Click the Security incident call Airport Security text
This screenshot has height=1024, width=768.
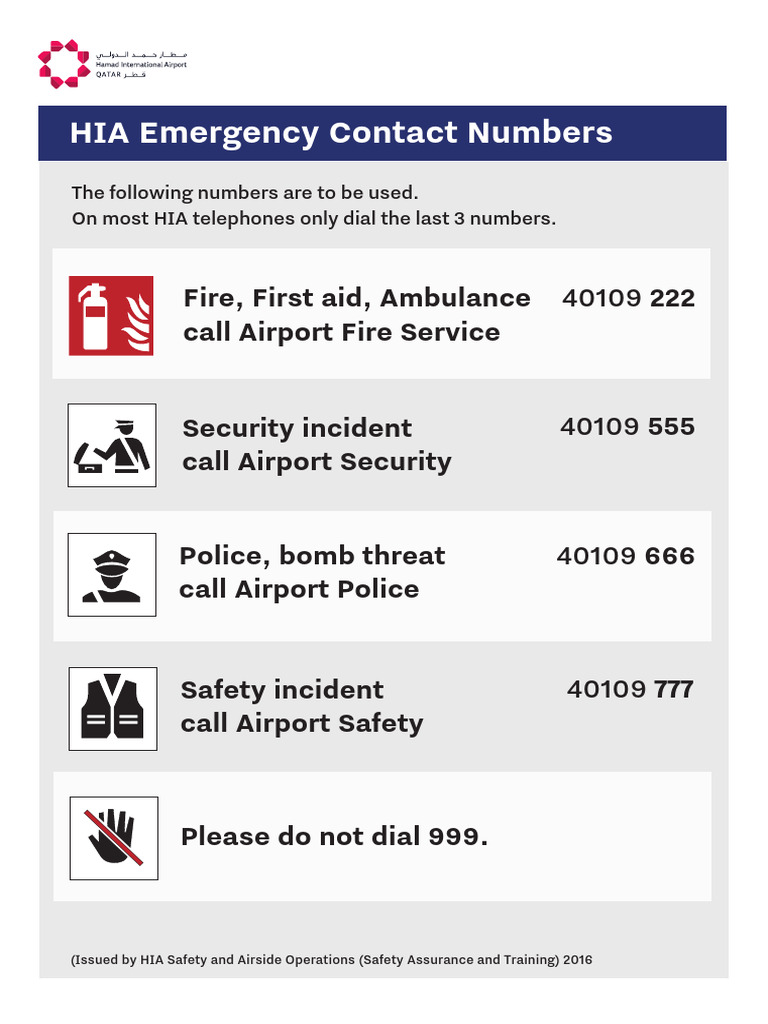(x=317, y=445)
